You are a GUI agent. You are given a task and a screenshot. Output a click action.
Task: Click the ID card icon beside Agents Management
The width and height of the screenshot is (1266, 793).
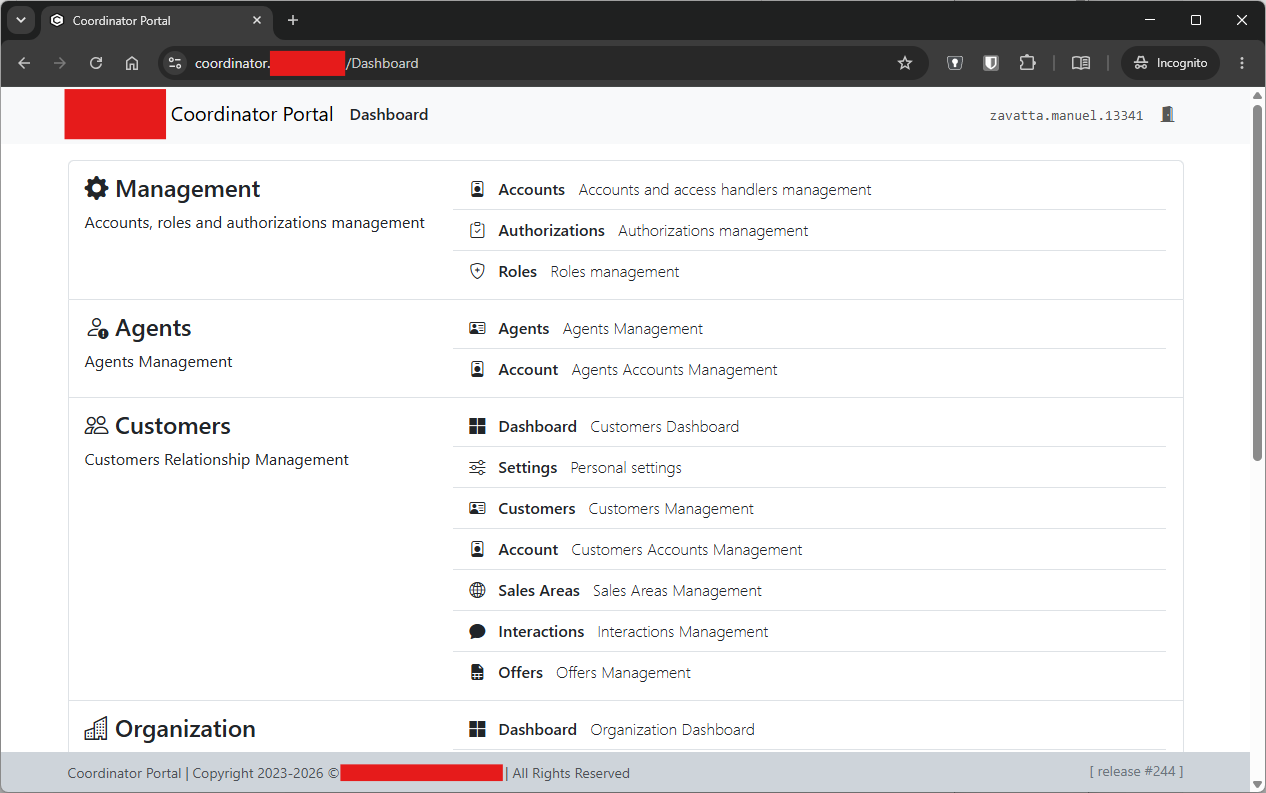point(477,328)
